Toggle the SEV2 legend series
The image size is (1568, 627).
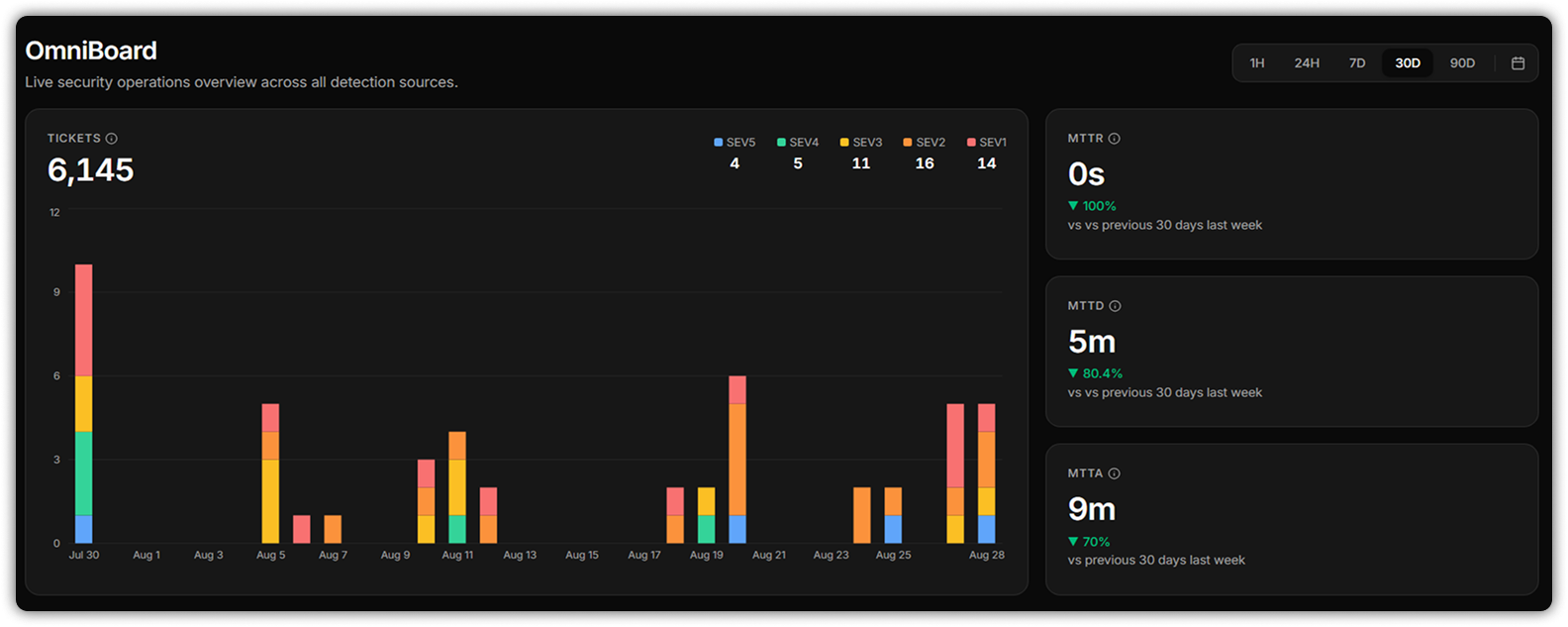(925, 143)
